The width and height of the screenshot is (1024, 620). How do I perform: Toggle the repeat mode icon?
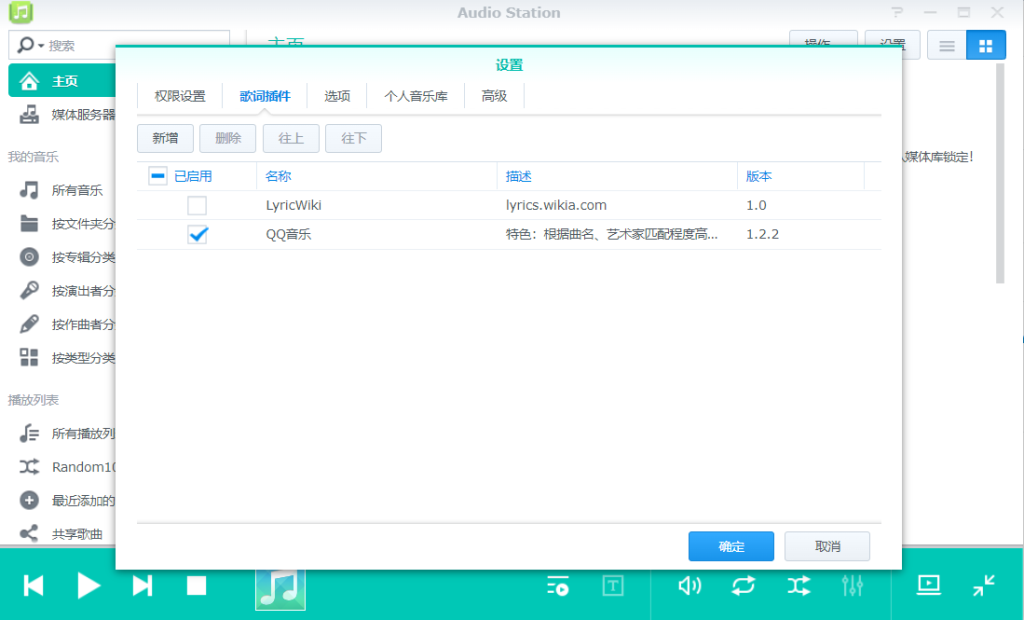tap(743, 585)
